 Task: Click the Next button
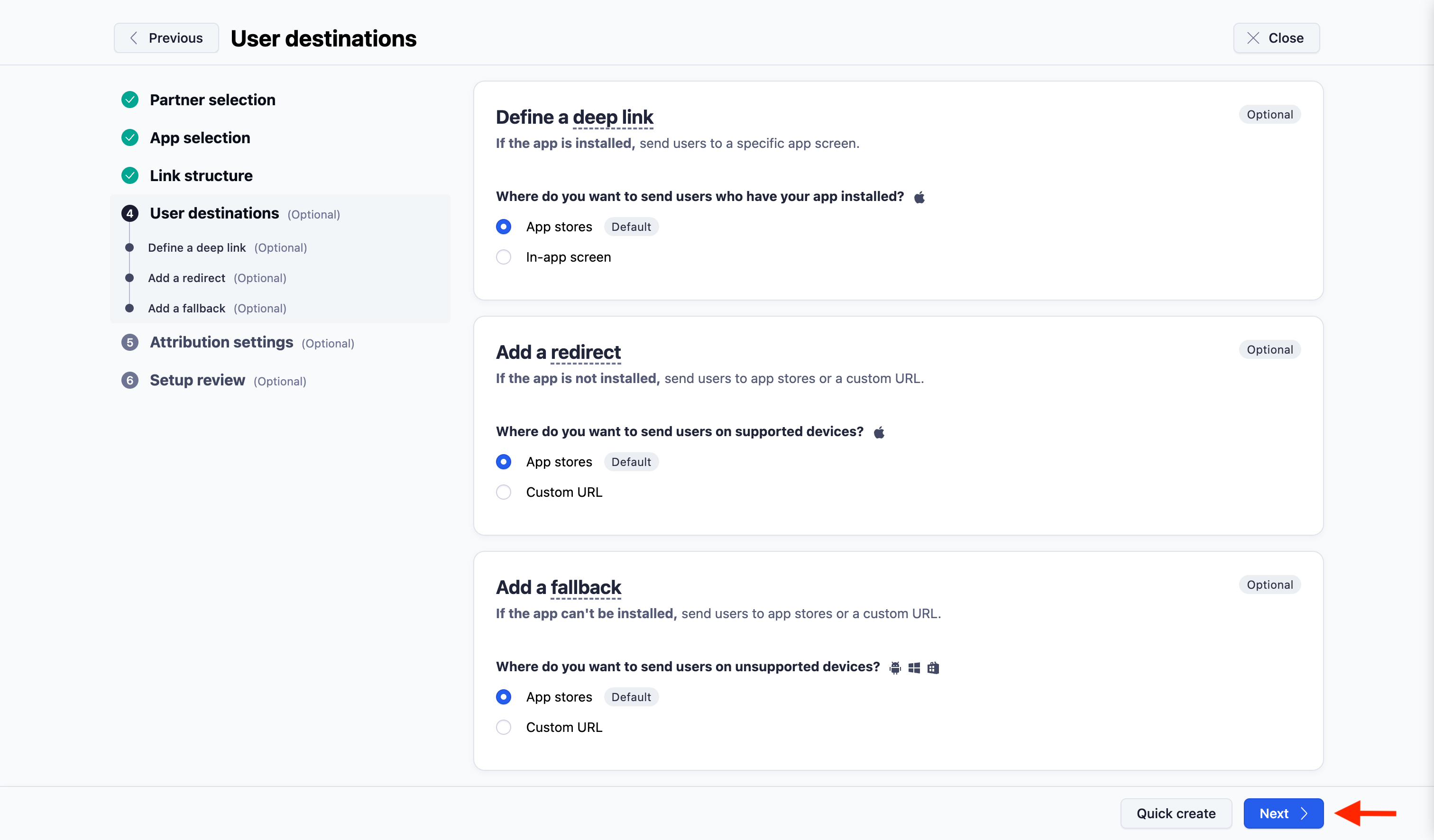[1283, 813]
